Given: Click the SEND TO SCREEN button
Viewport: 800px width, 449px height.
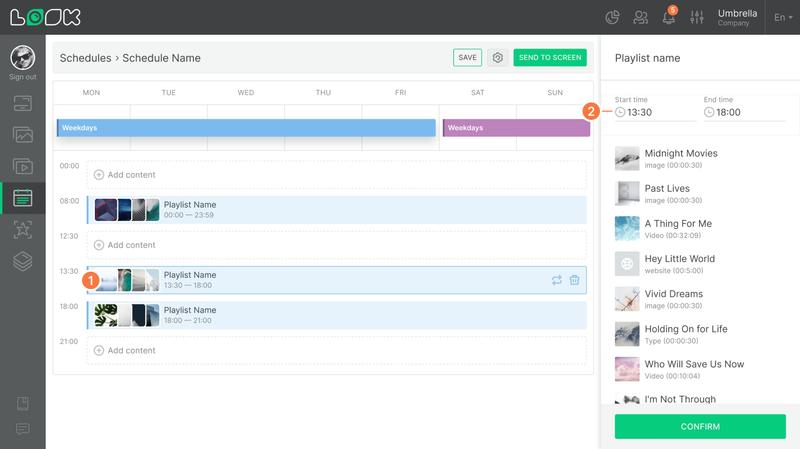Looking at the screenshot, I should pyautogui.click(x=550, y=58).
